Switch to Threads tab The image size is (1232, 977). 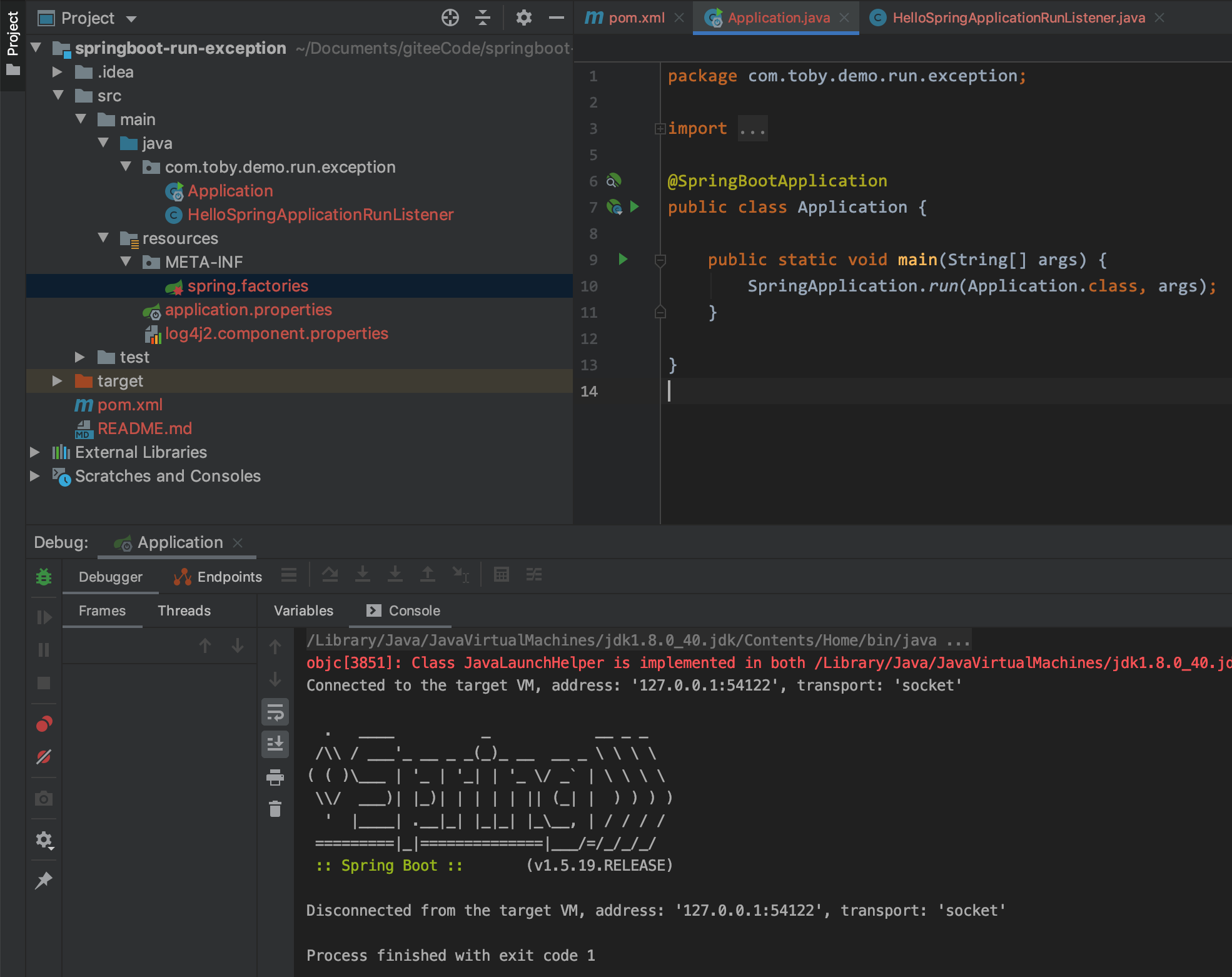184,610
